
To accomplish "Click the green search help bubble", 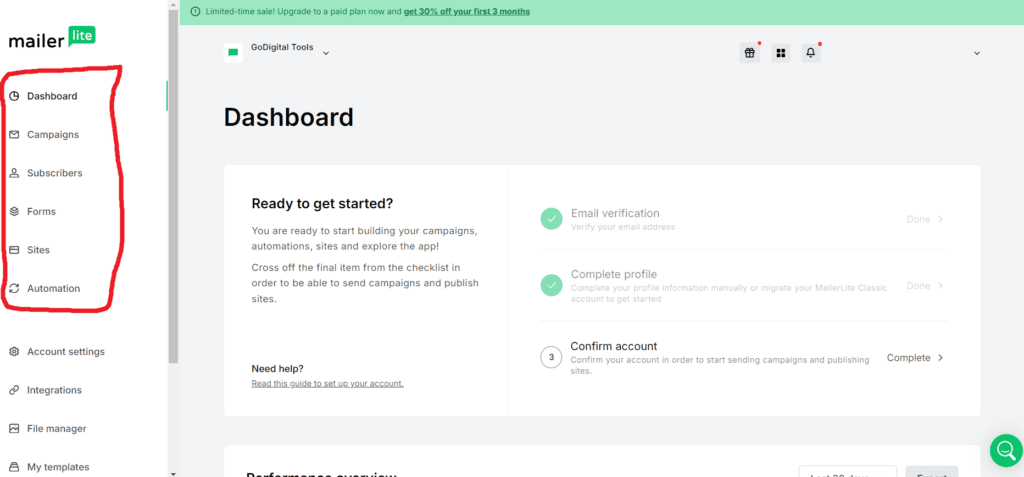I will coord(1006,450).
